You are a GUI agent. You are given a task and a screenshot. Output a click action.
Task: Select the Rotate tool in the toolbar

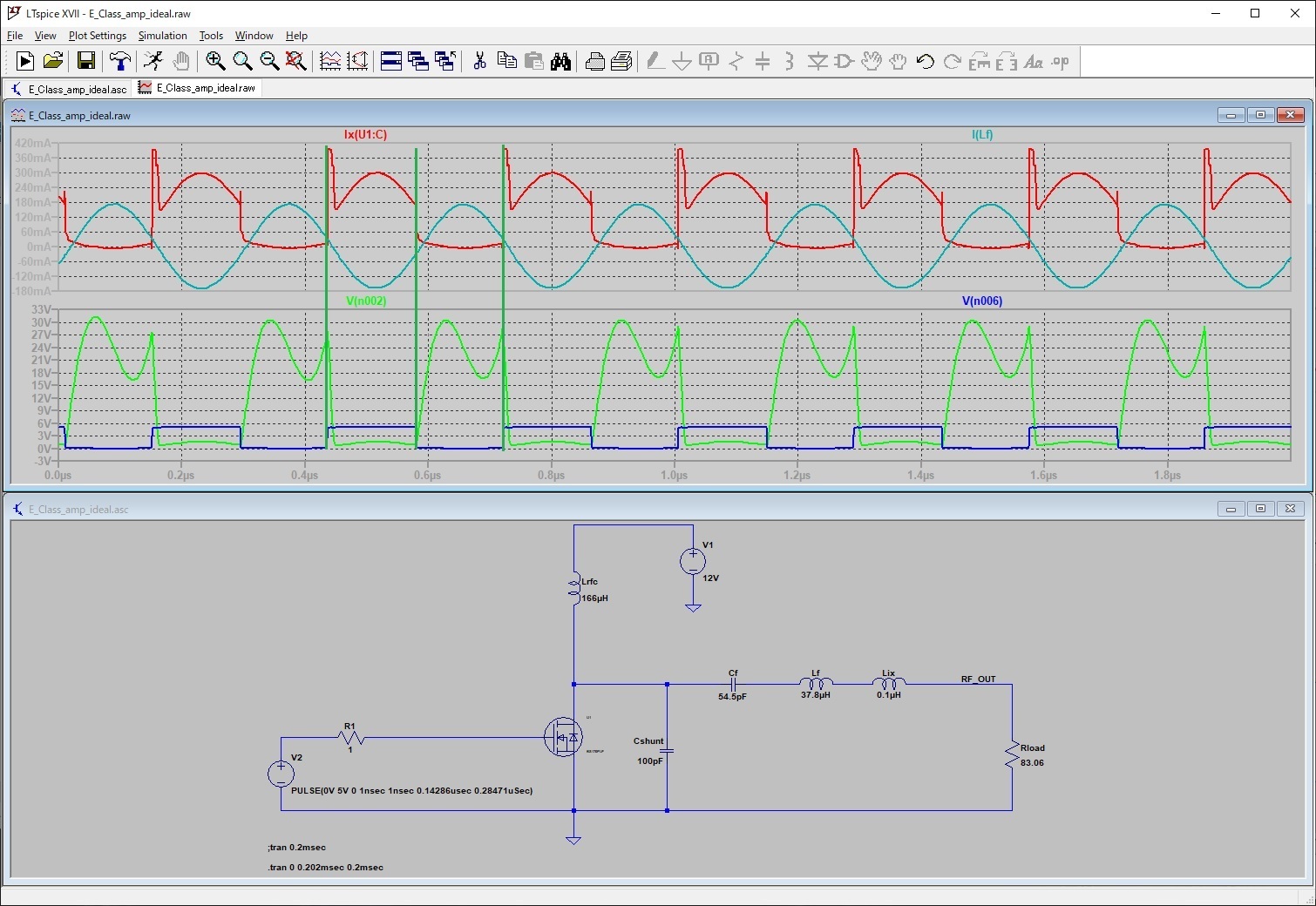coord(978,61)
